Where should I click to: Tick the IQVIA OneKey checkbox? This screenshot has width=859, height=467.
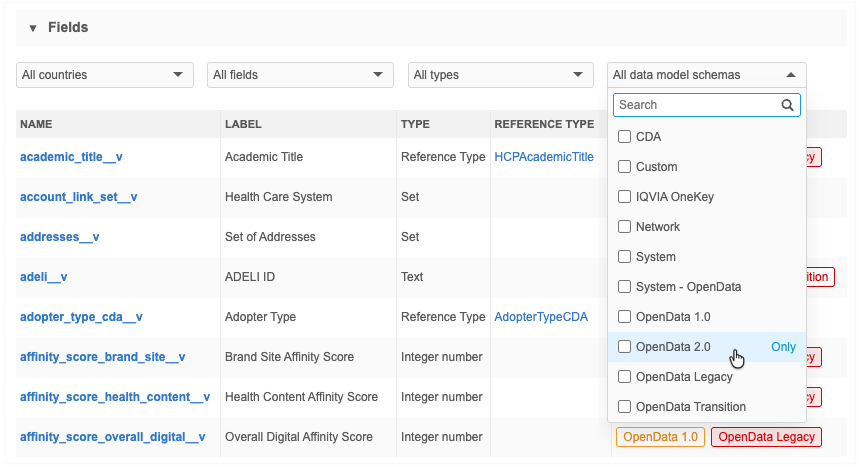(x=625, y=197)
